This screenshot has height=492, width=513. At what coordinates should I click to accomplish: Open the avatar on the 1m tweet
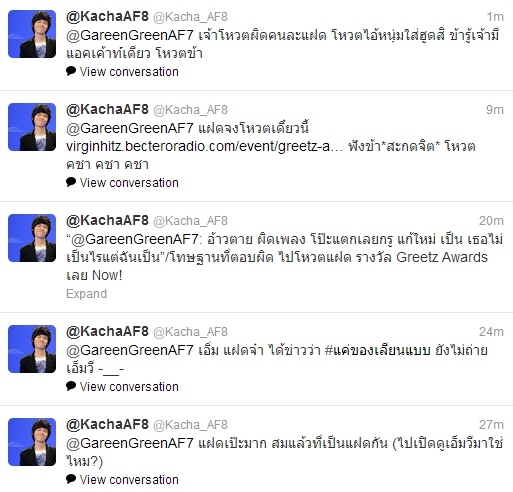pos(32,34)
